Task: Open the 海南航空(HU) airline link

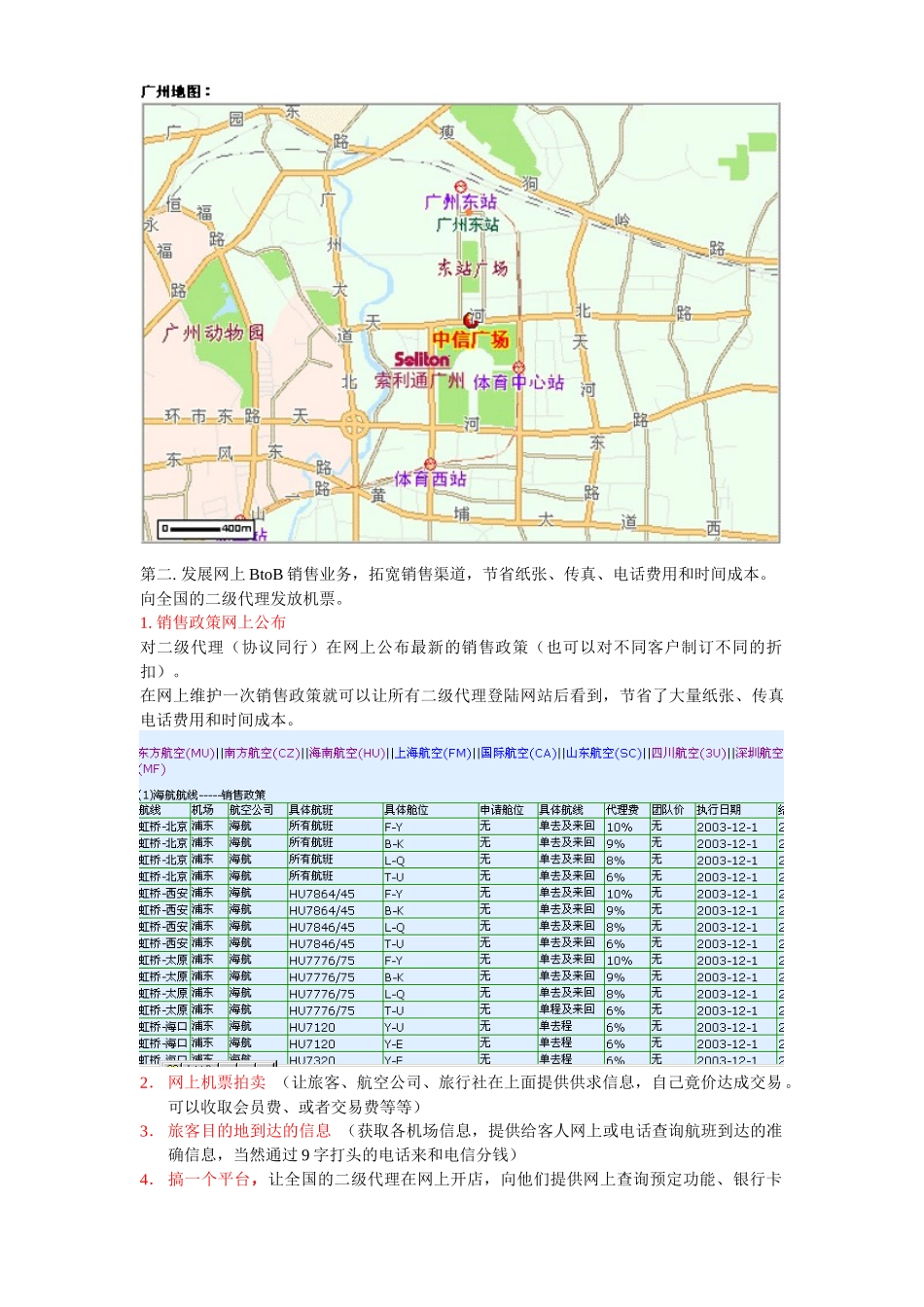Action: click(347, 753)
